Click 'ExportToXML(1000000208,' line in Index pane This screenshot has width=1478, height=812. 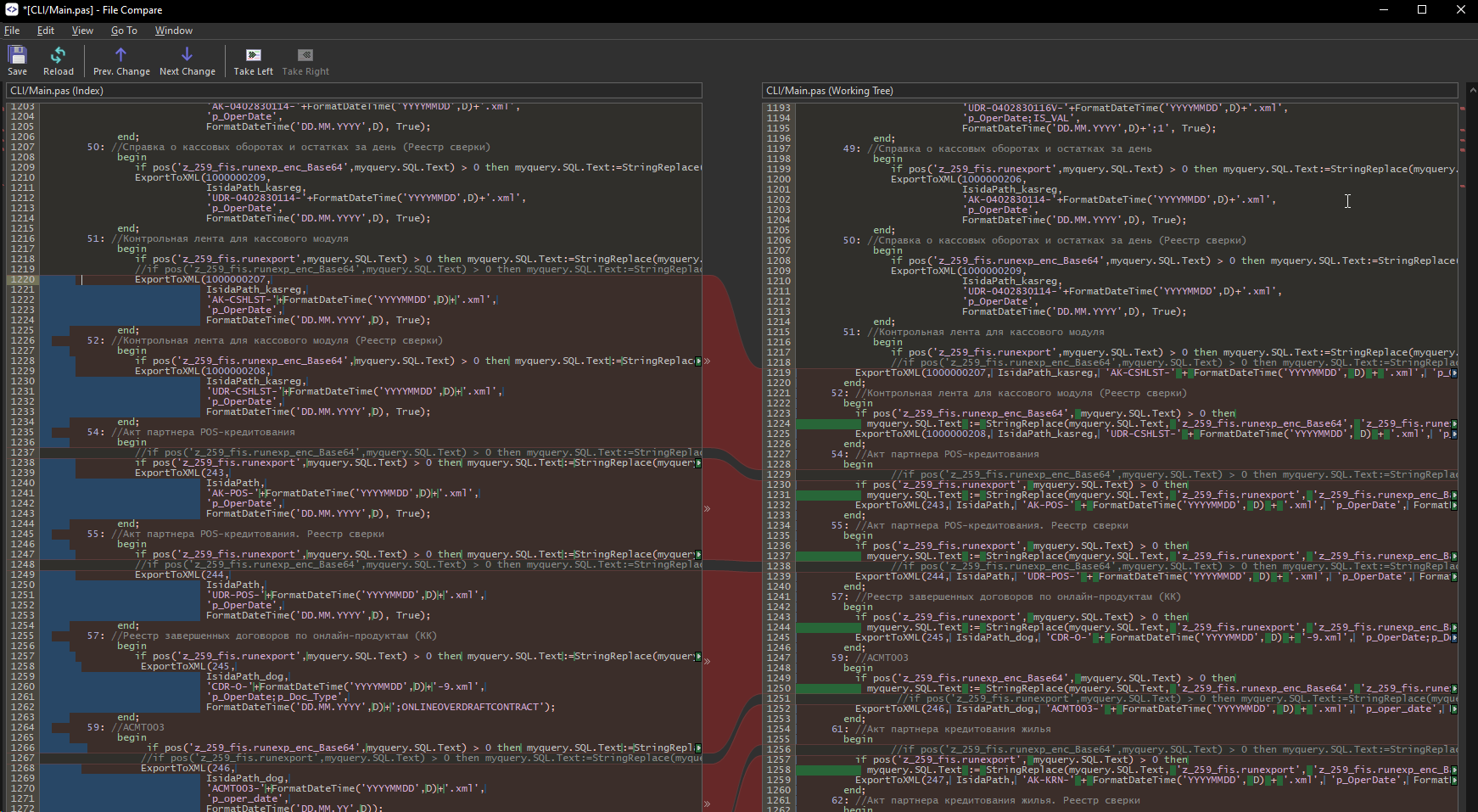point(204,371)
